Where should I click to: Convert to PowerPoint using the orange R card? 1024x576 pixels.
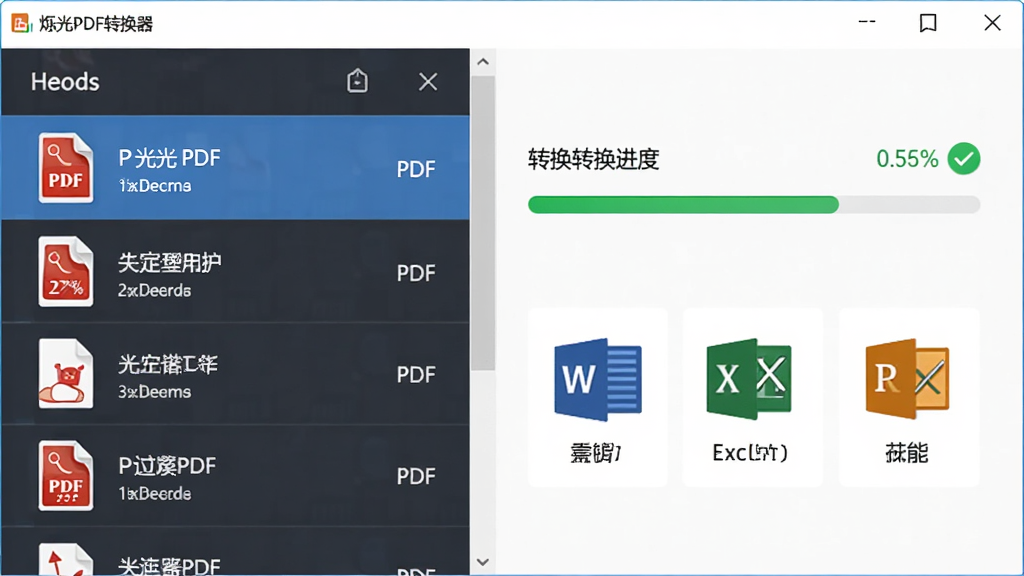(909, 397)
